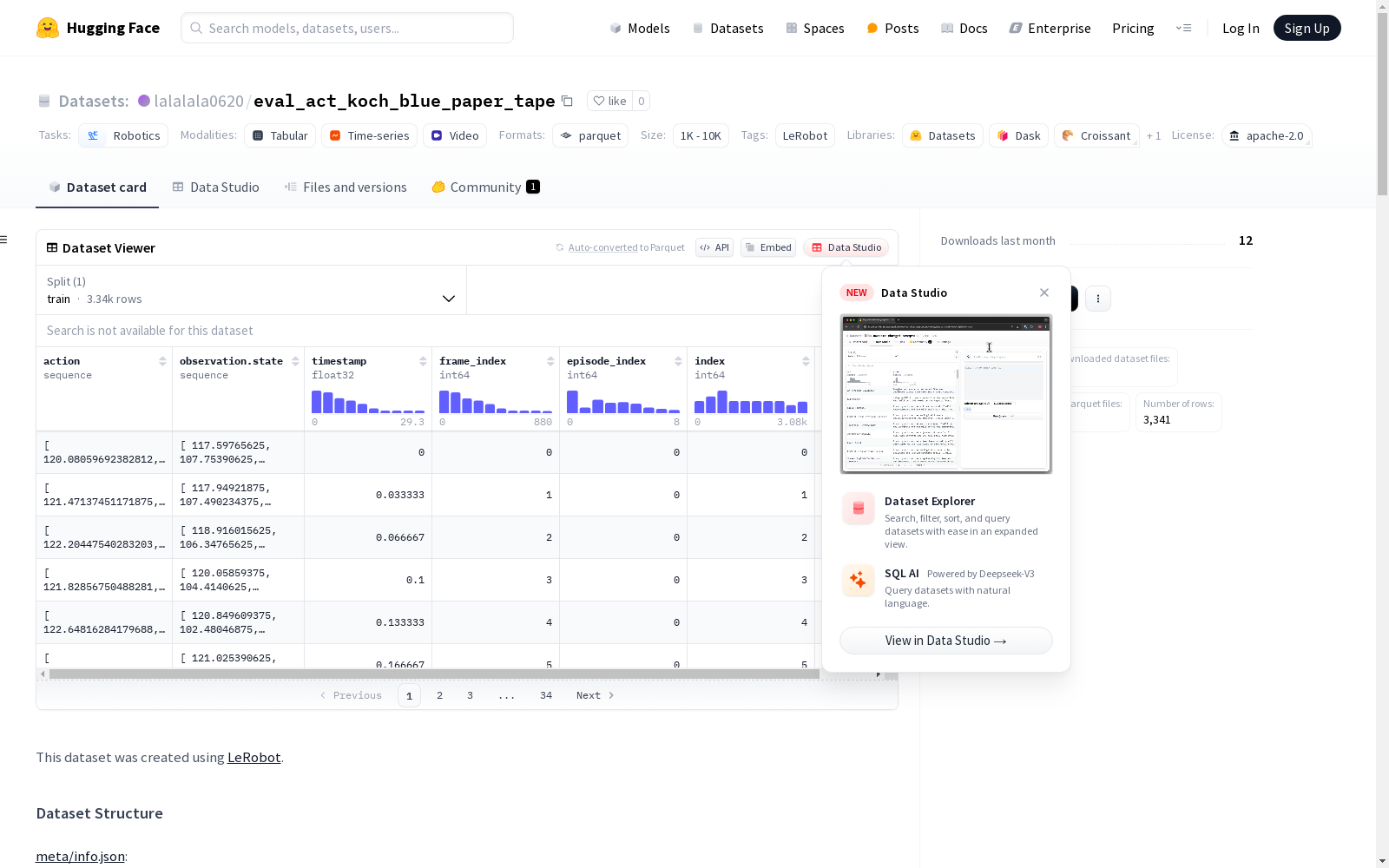Go to Datasets in the navigation
The height and width of the screenshot is (868, 1389).
tap(727, 28)
